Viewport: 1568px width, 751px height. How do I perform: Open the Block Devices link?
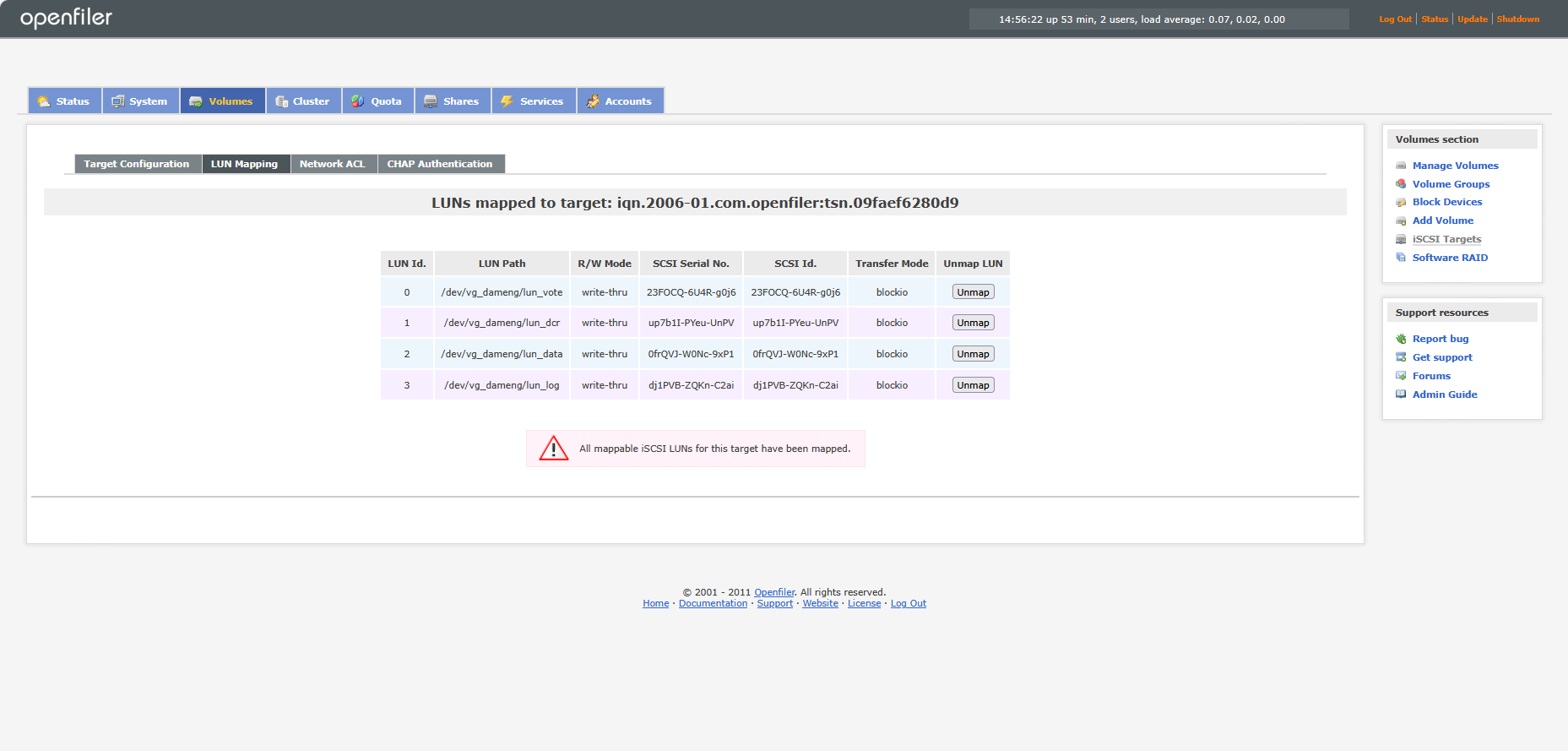pos(1447,202)
